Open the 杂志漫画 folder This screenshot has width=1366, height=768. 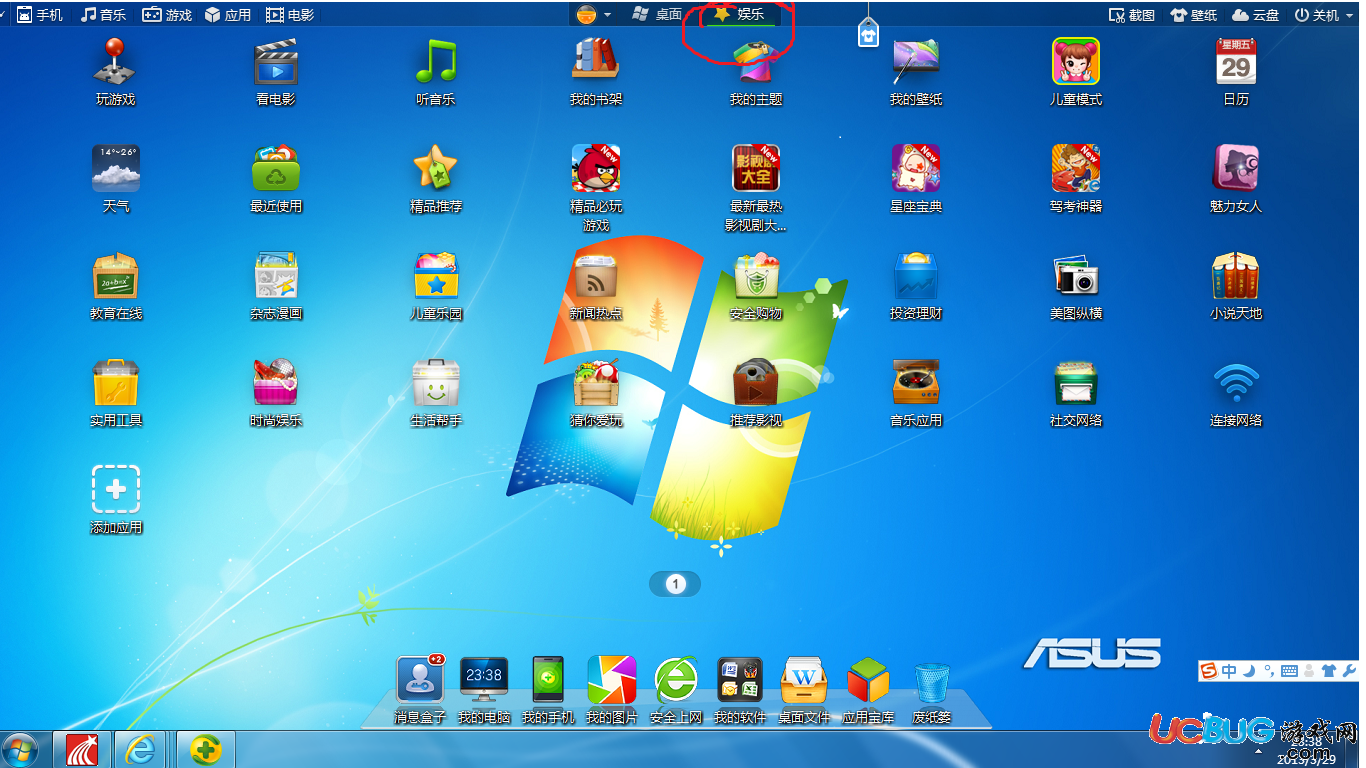point(276,276)
